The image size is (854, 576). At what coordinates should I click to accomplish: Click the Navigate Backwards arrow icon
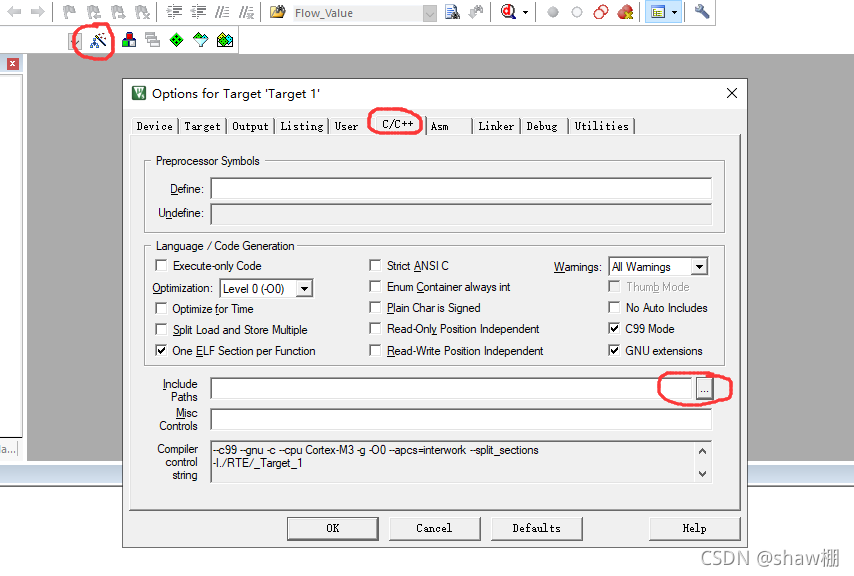click(x=14, y=11)
